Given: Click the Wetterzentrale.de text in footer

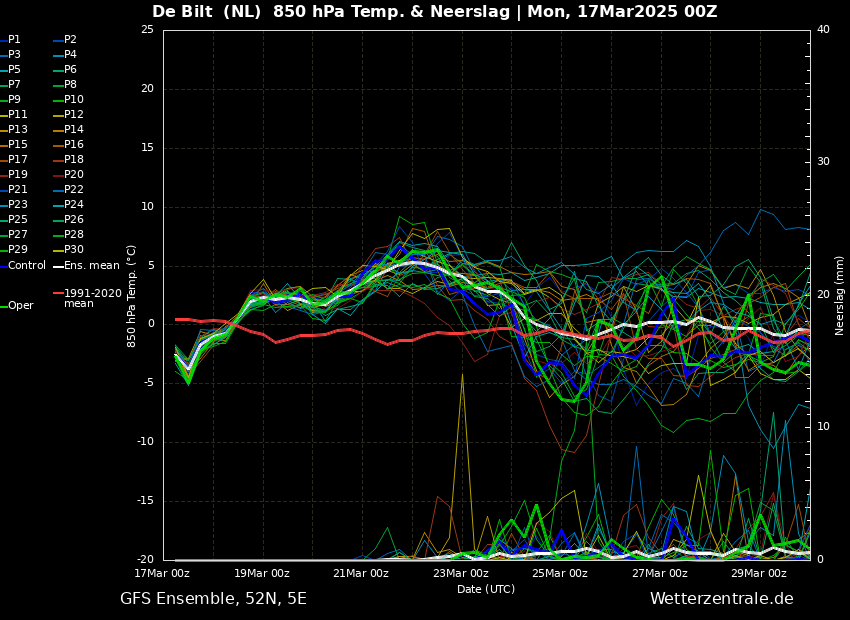Looking at the screenshot, I should pos(721,599).
